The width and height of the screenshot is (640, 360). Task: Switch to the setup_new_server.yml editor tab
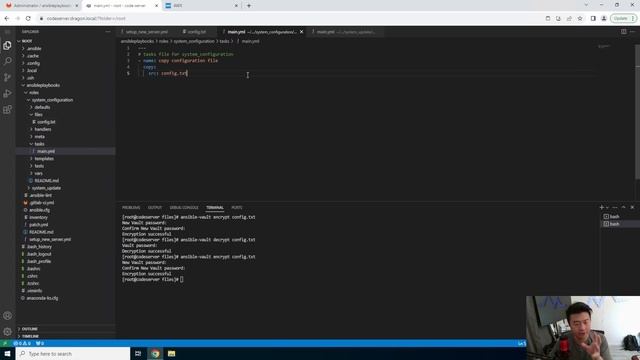(x=146, y=32)
